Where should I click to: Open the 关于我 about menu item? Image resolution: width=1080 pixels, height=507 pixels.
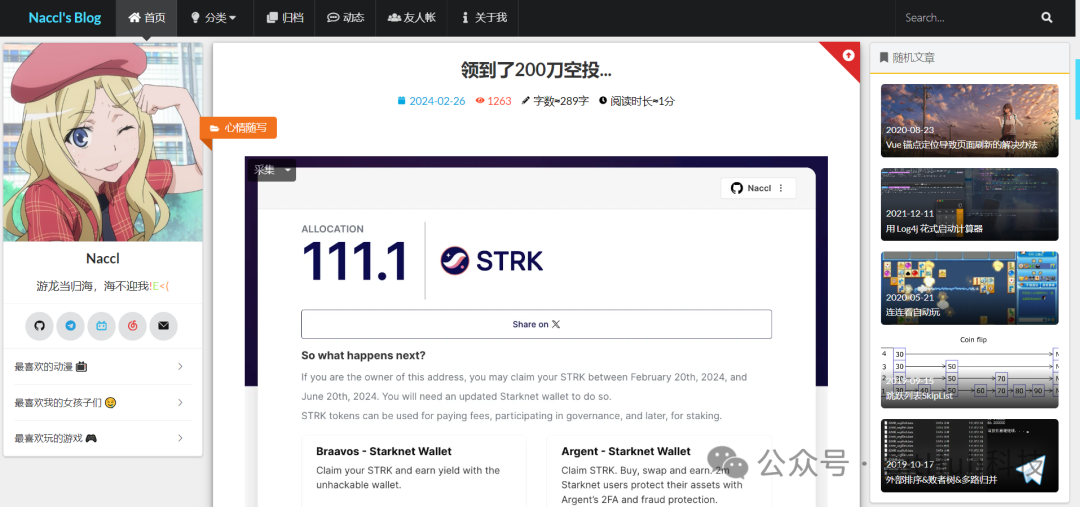click(484, 18)
